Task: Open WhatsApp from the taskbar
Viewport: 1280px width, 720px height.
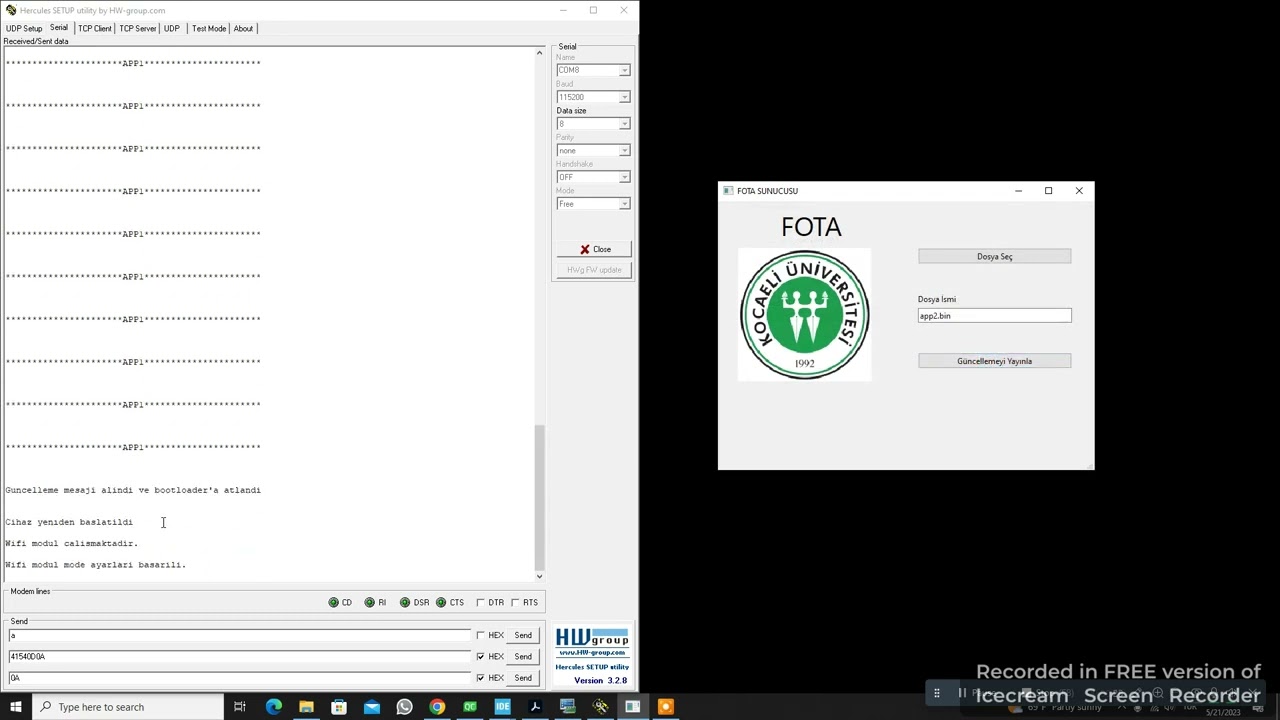Action: tap(404, 707)
